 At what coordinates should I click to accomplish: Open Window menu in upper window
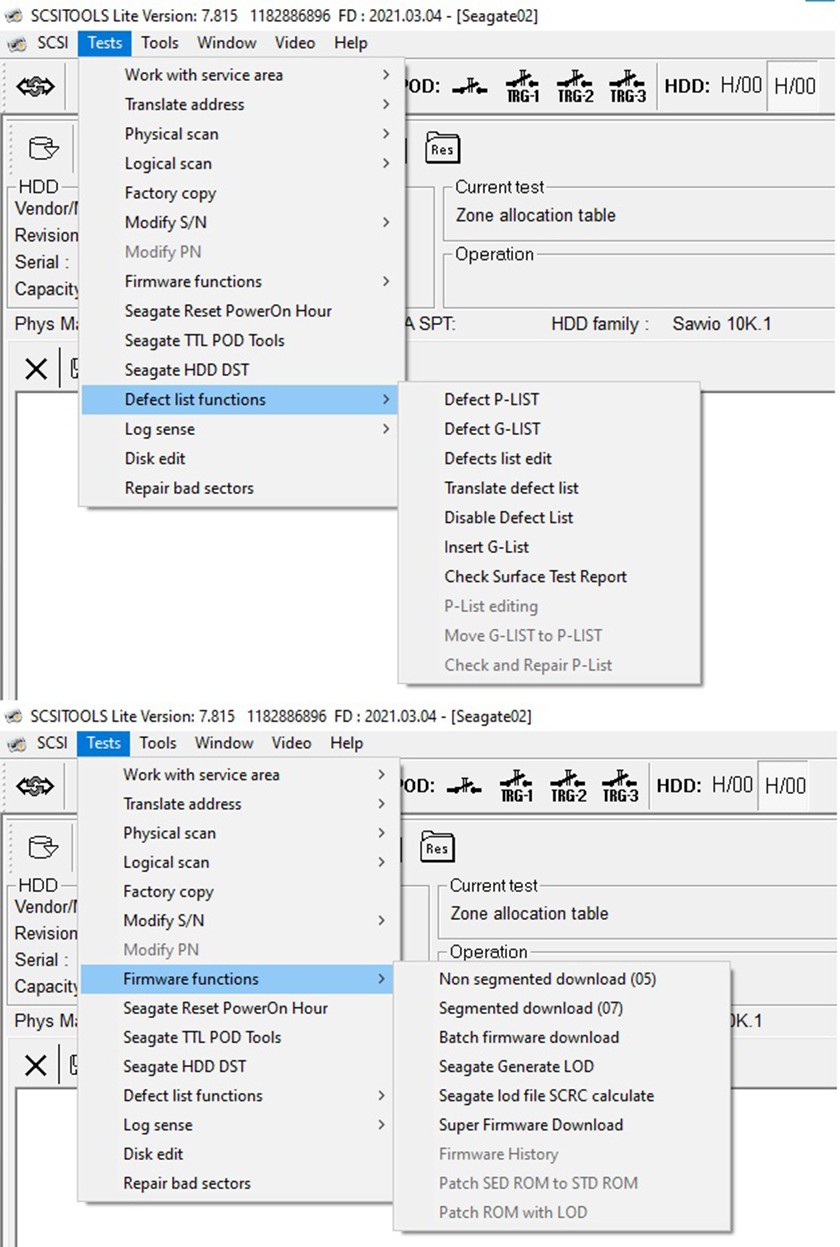pos(226,43)
